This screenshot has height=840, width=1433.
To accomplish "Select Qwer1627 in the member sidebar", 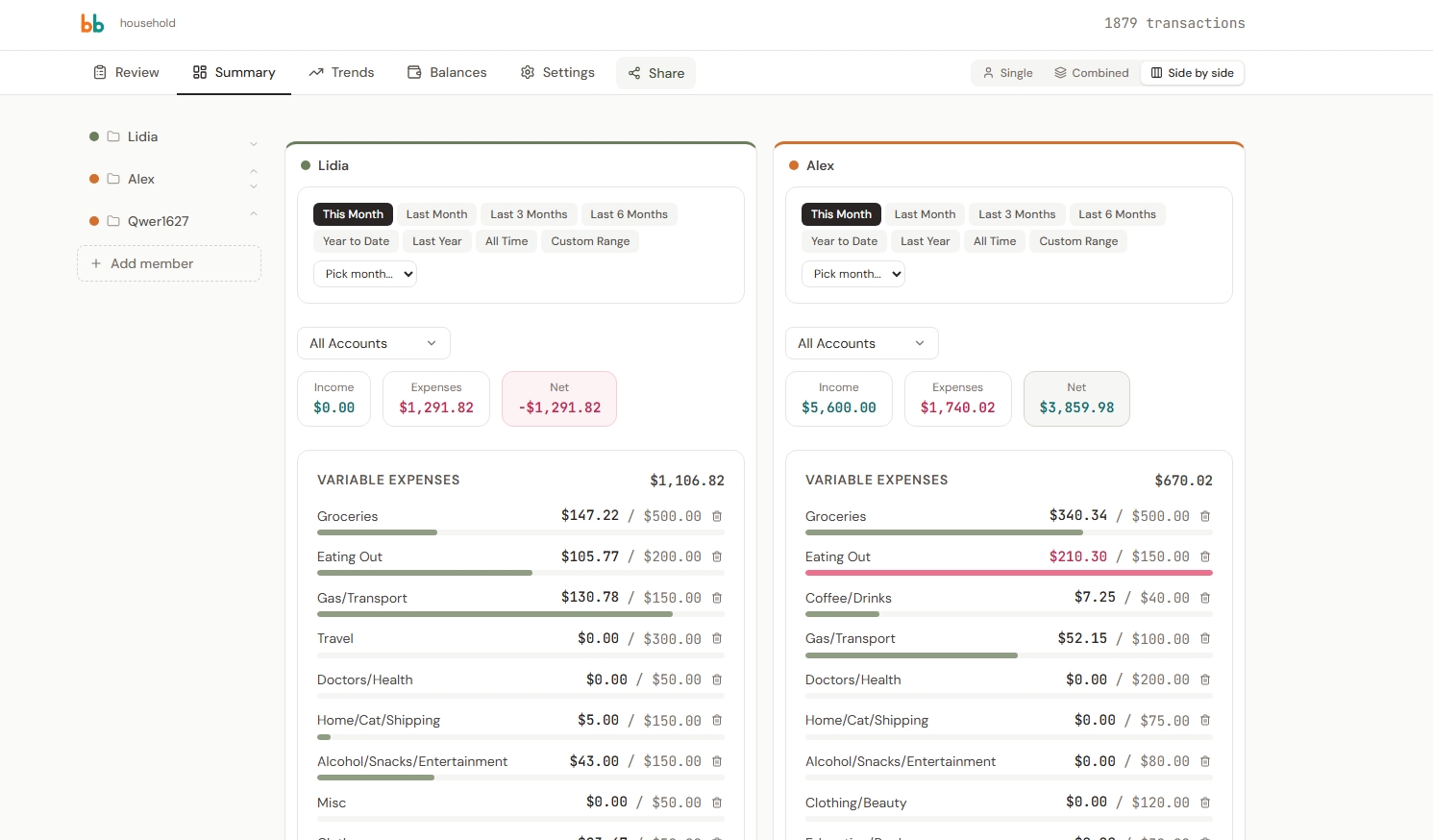I will point(159,221).
